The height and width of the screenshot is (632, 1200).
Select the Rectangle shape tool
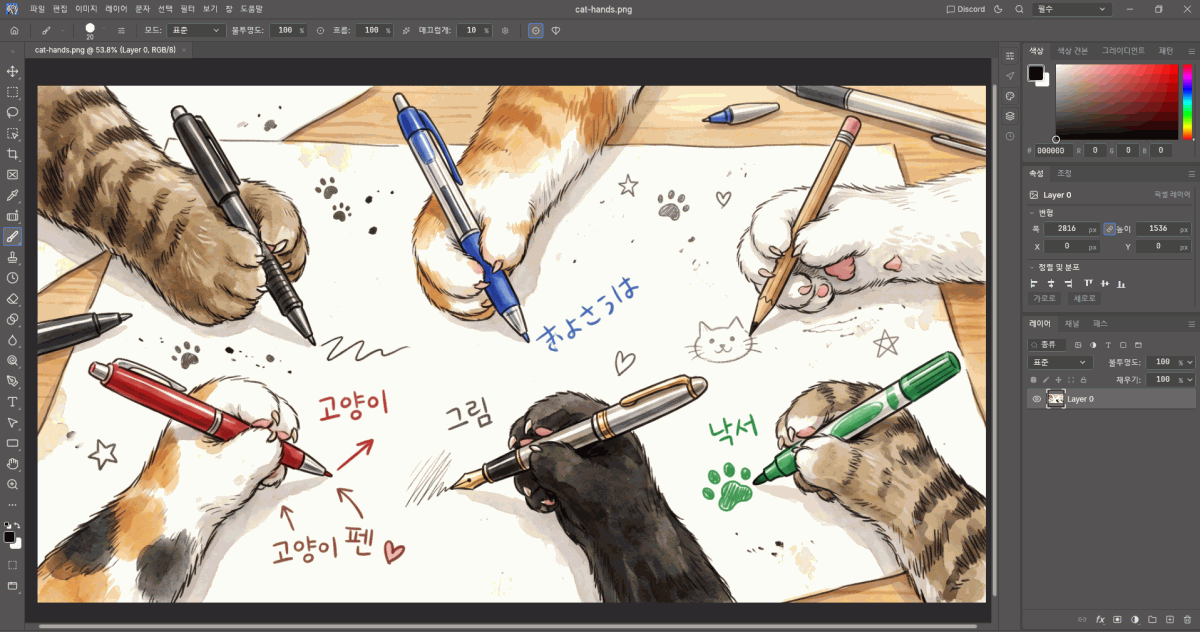[x=13, y=443]
